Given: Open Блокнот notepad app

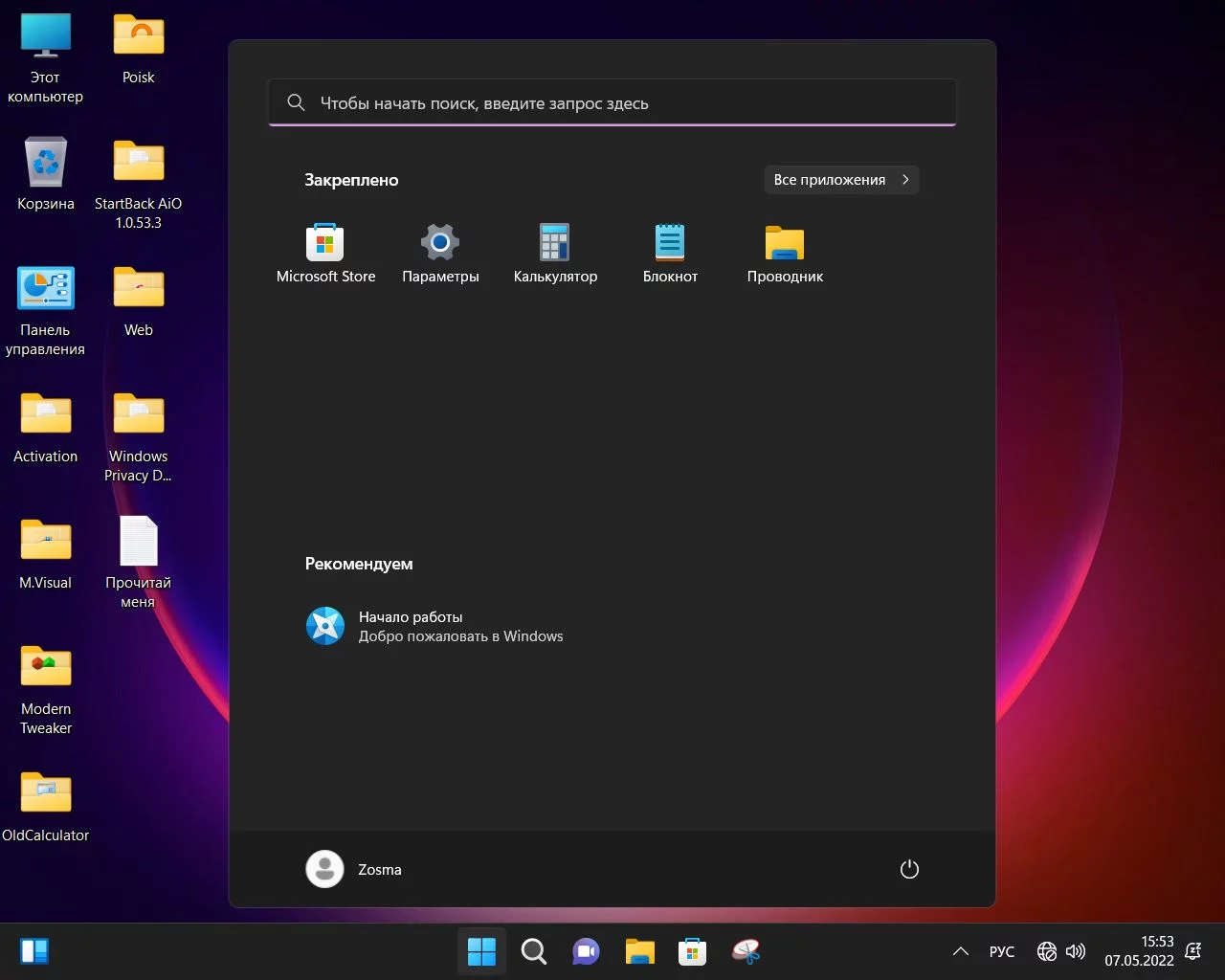Looking at the screenshot, I should pyautogui.click(x=670, y=252).
